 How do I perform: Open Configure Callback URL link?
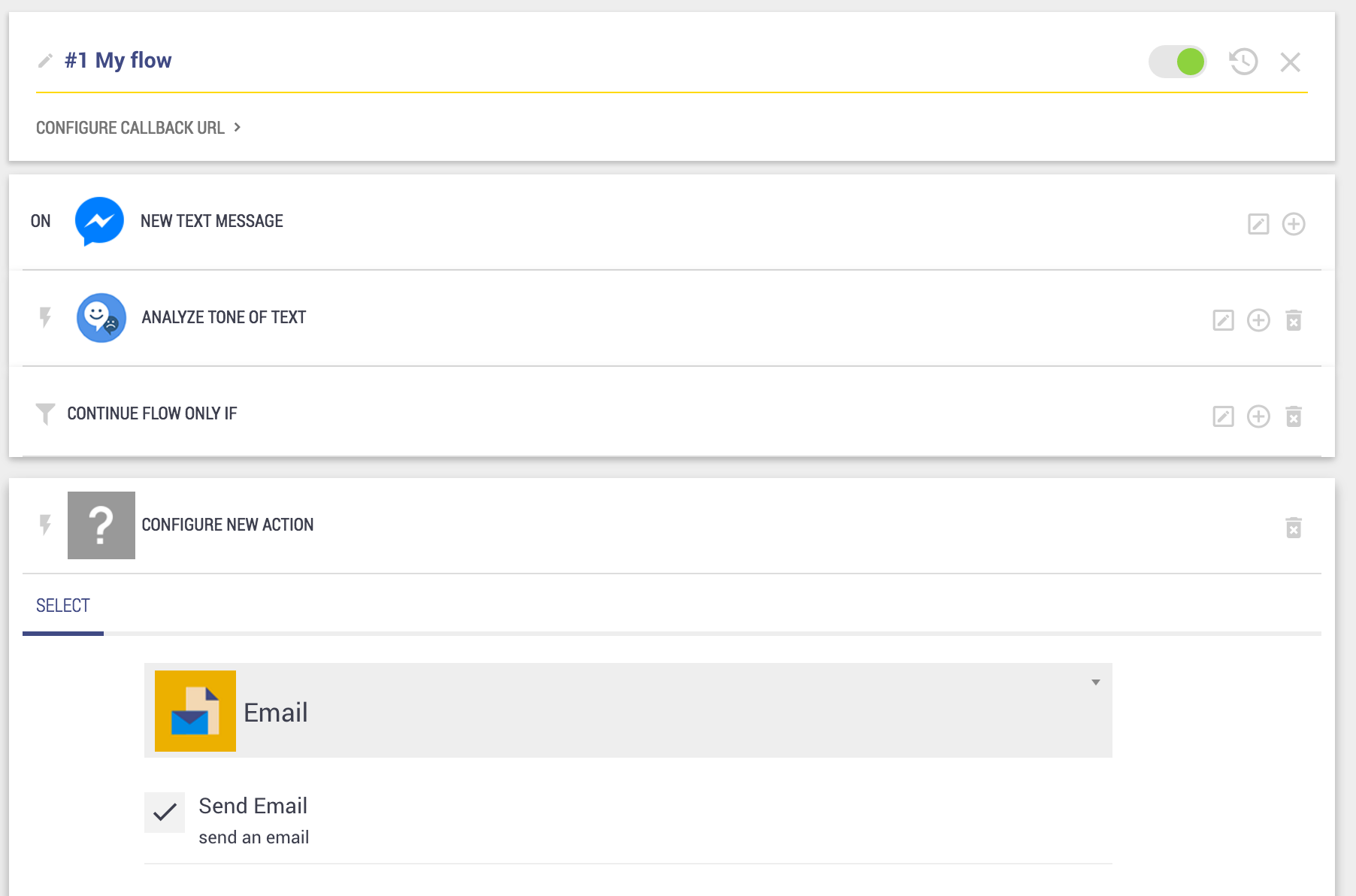point(130,128)
